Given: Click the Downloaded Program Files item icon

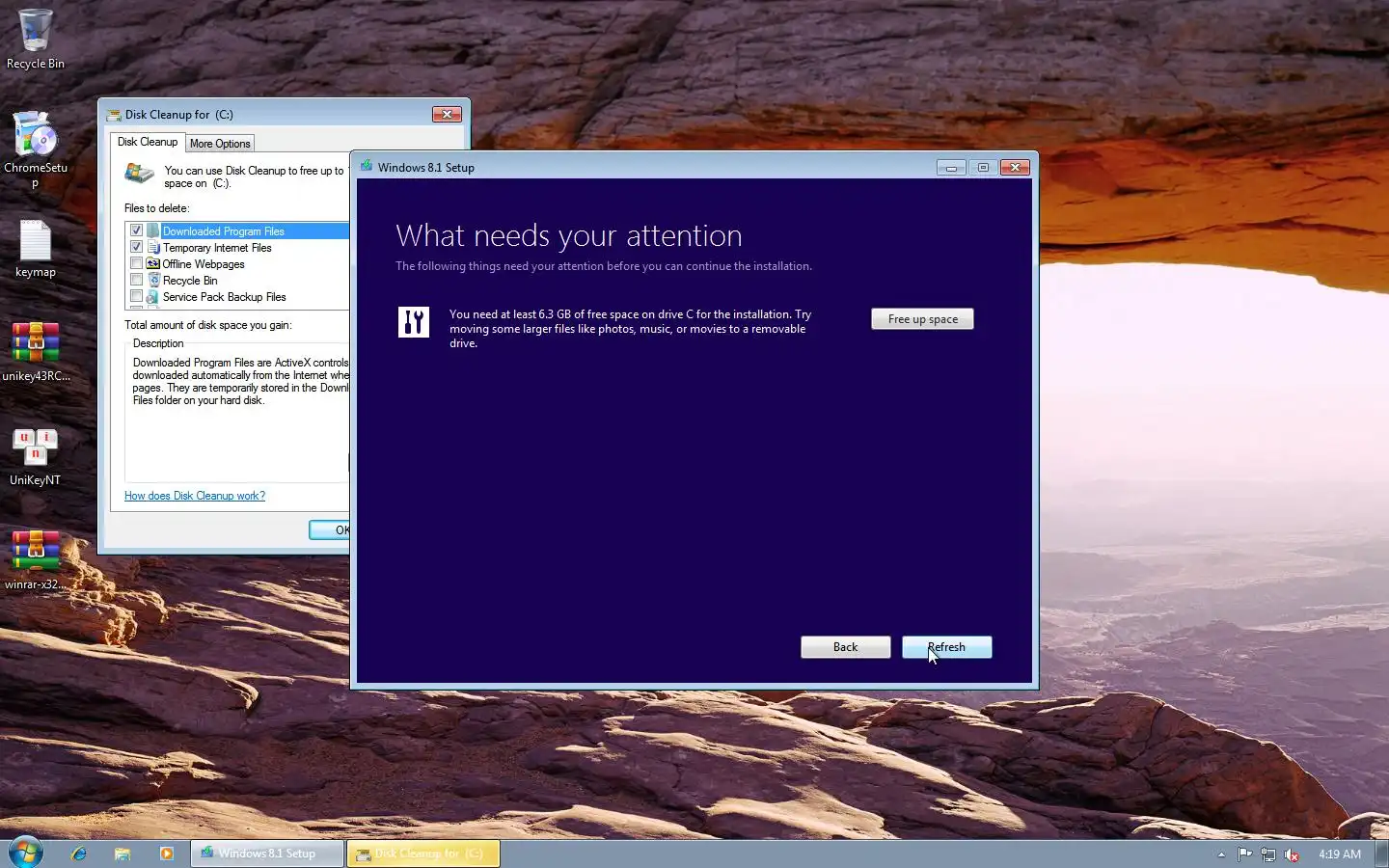Looking at the screenshot, I should click(x=152, y=231).
